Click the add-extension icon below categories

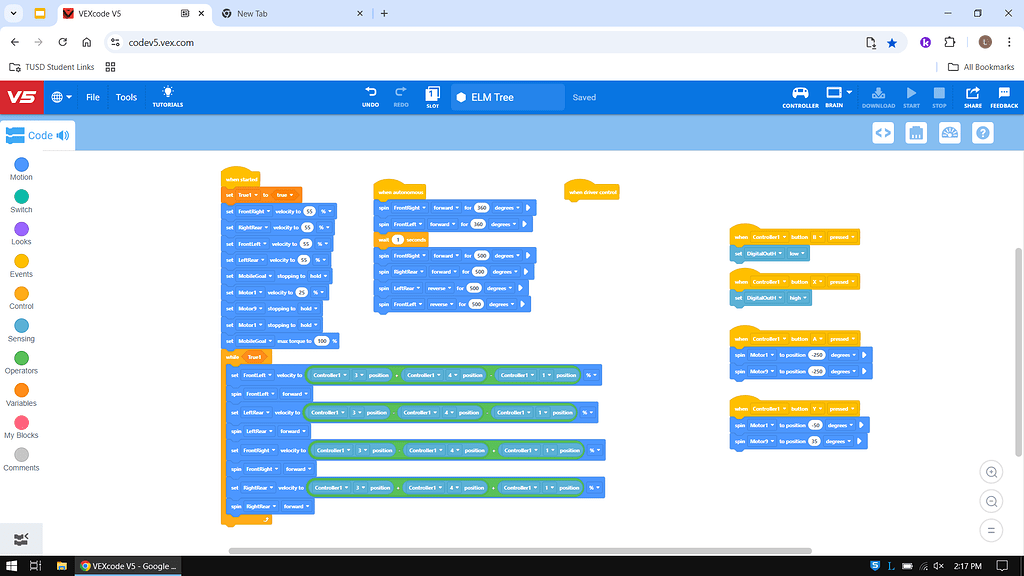pyautogui.click(x=21, y=539)
